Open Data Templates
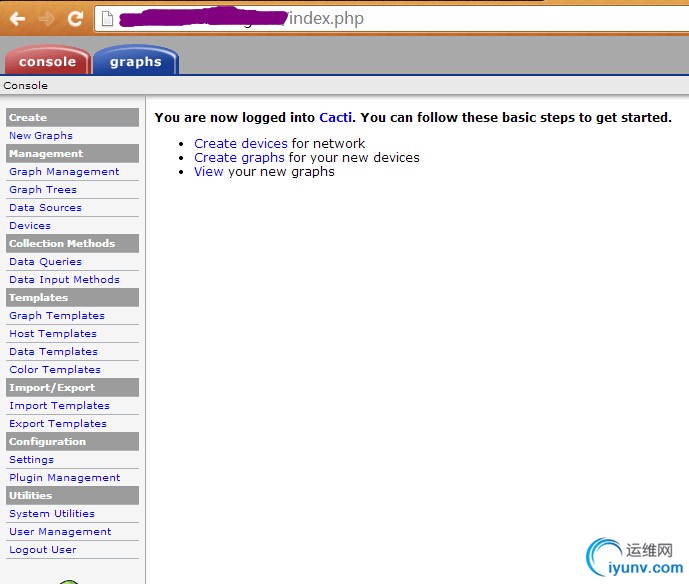The width and height of the screenshot is (689, 584). [x=53, y=352]
